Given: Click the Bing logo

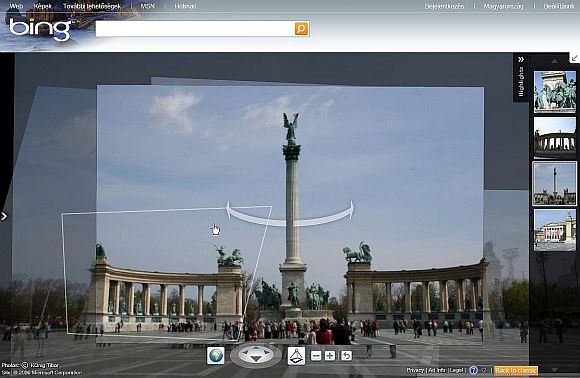Looking at the screenshot, I should (x=40, y=29).
